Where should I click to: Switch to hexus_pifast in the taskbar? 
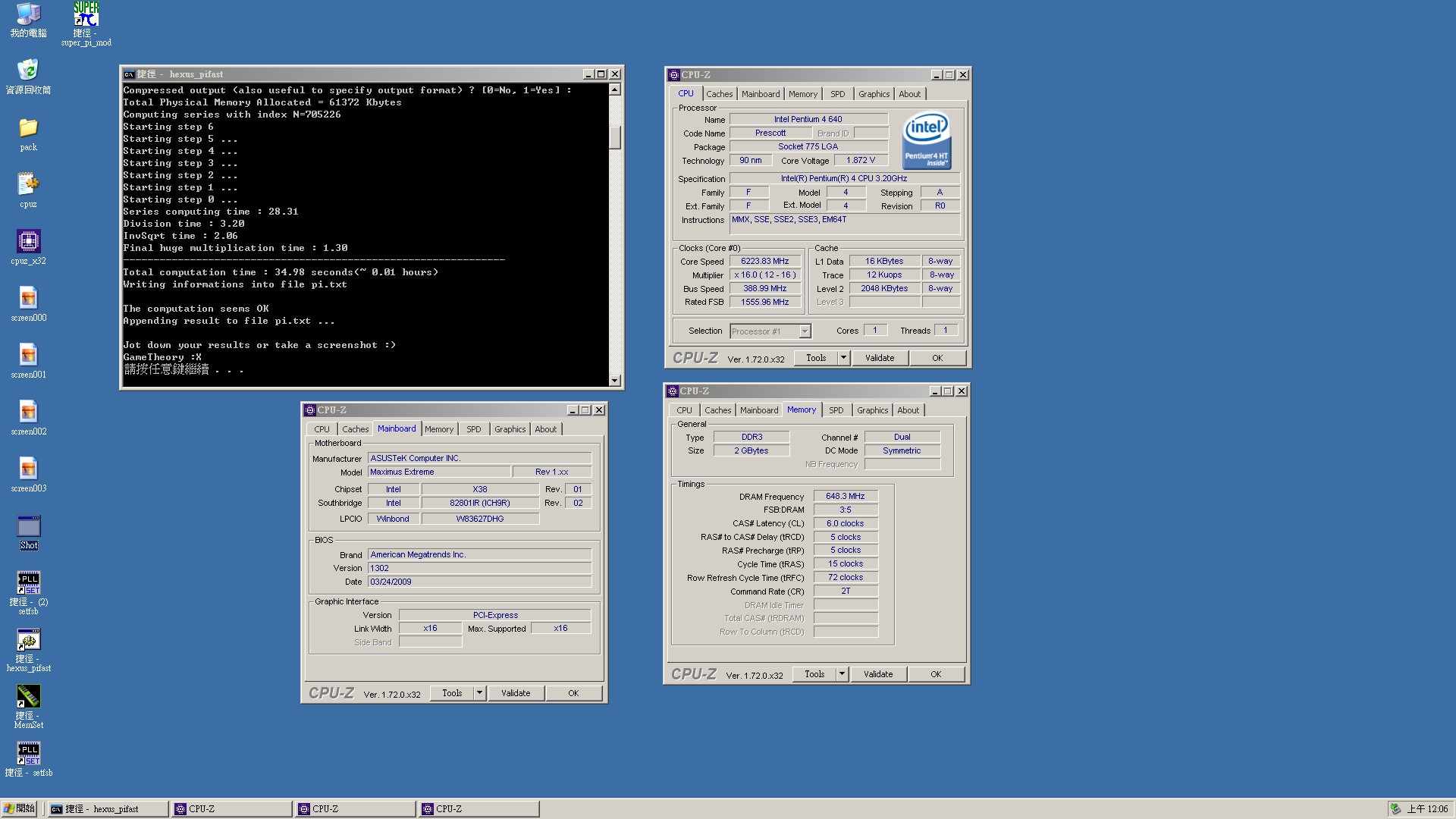point(107,809)
